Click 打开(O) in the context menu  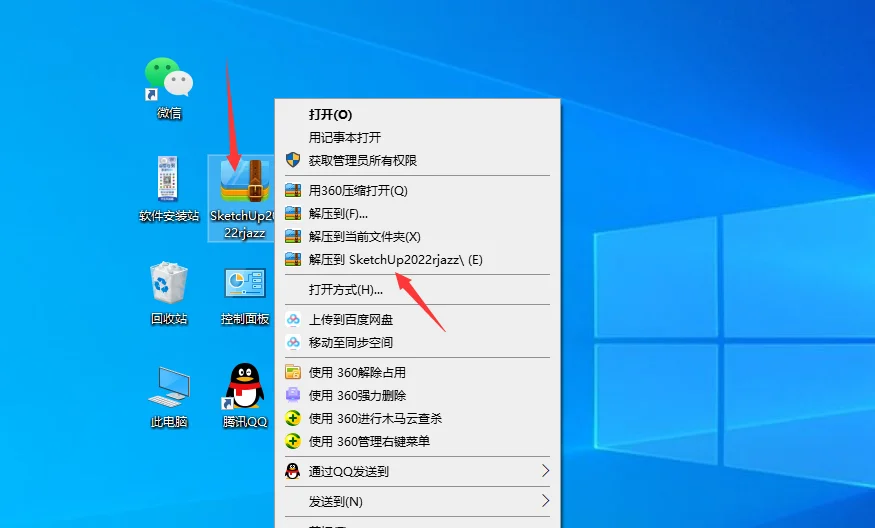(x=417, y=114)
